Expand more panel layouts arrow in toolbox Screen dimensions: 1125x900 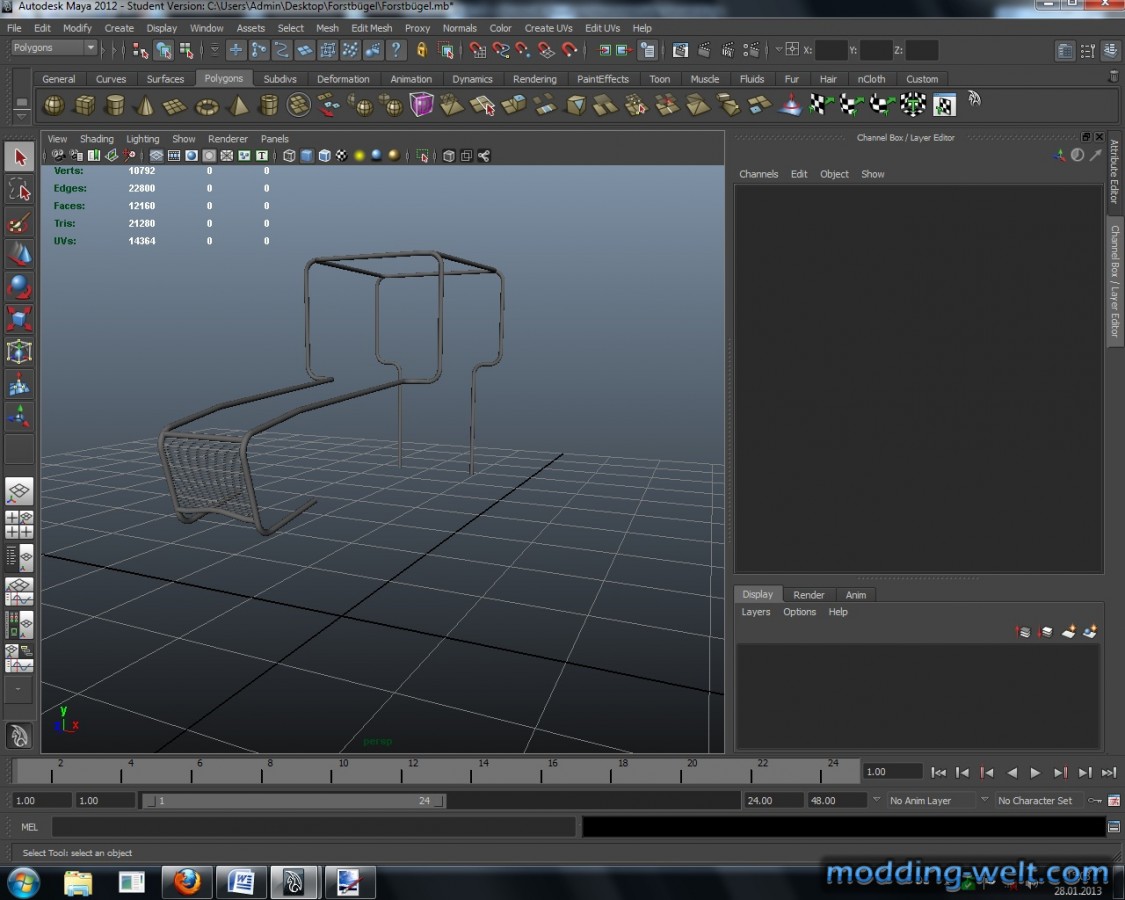(19, 690)
